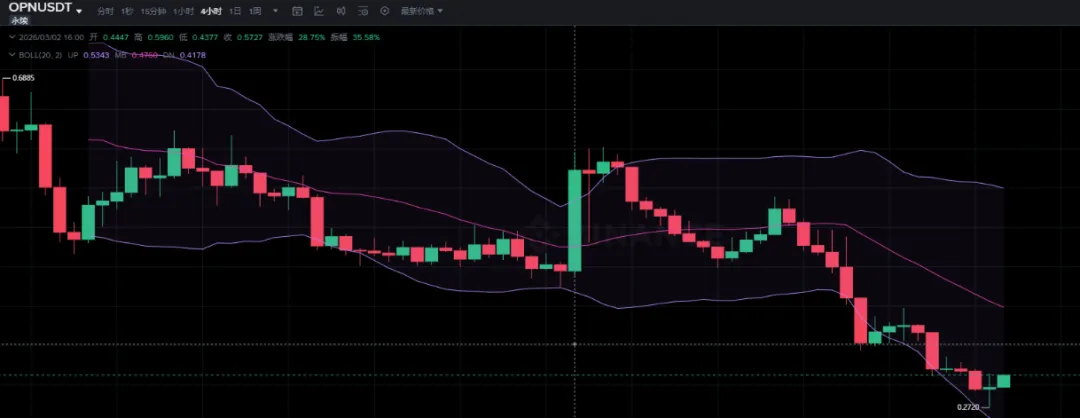Viewport: 1080px width, 418px height.
Task: Open the calendar date-range icon
Action: coord(298,11)
